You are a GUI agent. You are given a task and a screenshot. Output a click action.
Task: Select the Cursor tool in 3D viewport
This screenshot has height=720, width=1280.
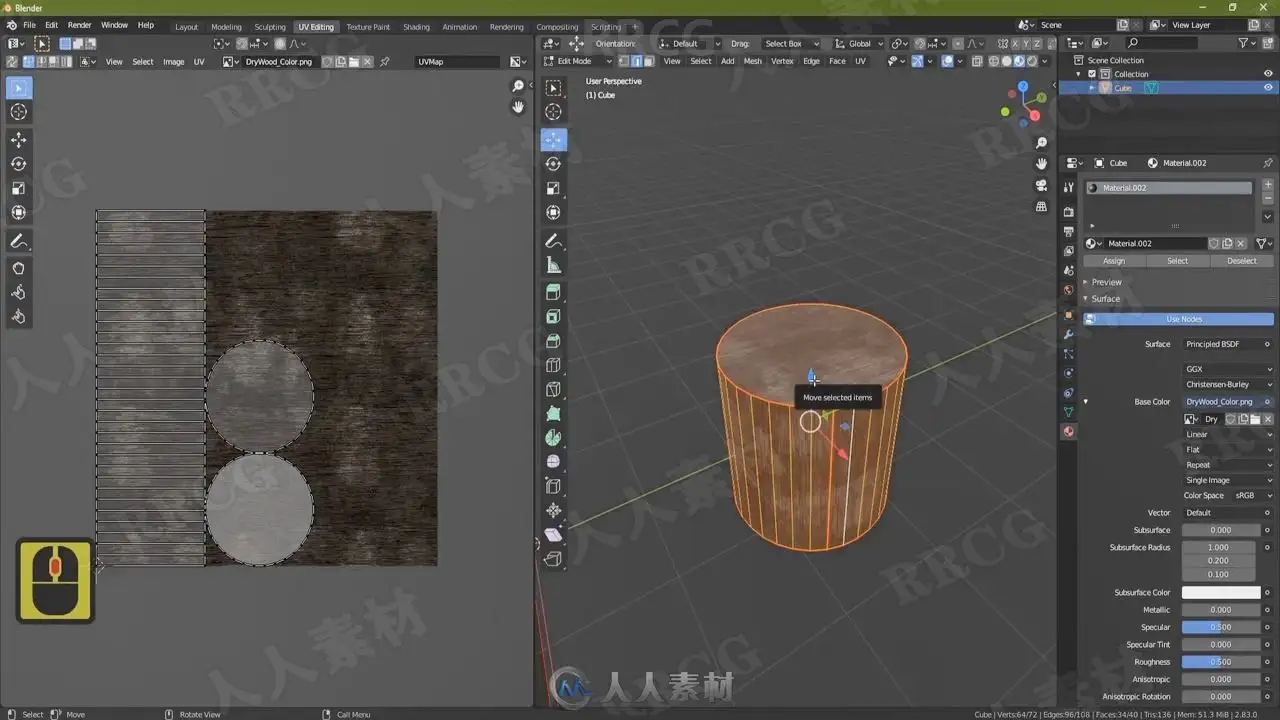[x=553, y=112]
